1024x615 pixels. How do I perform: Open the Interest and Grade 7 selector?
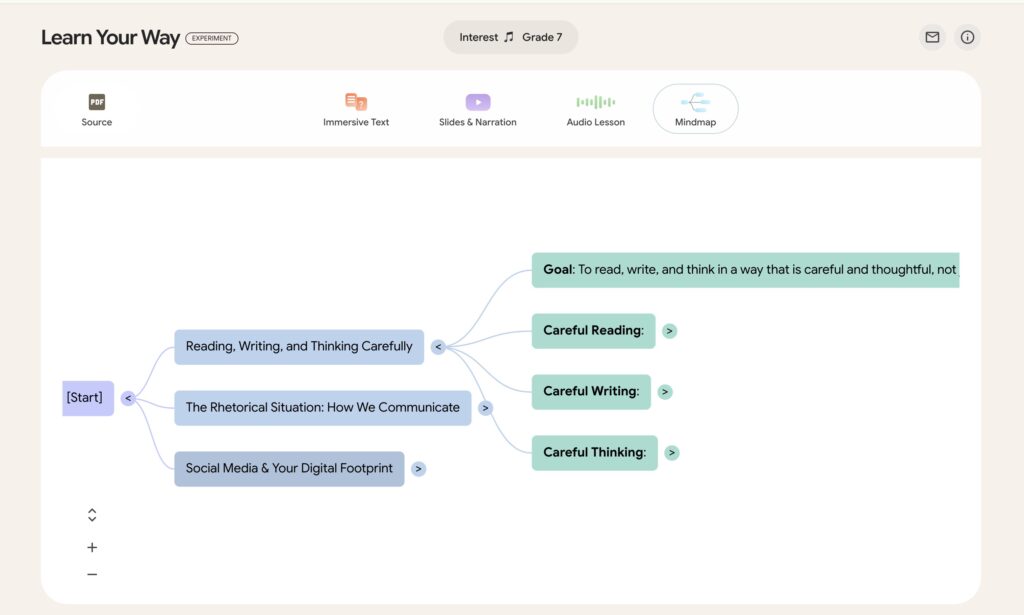[510, 38]
